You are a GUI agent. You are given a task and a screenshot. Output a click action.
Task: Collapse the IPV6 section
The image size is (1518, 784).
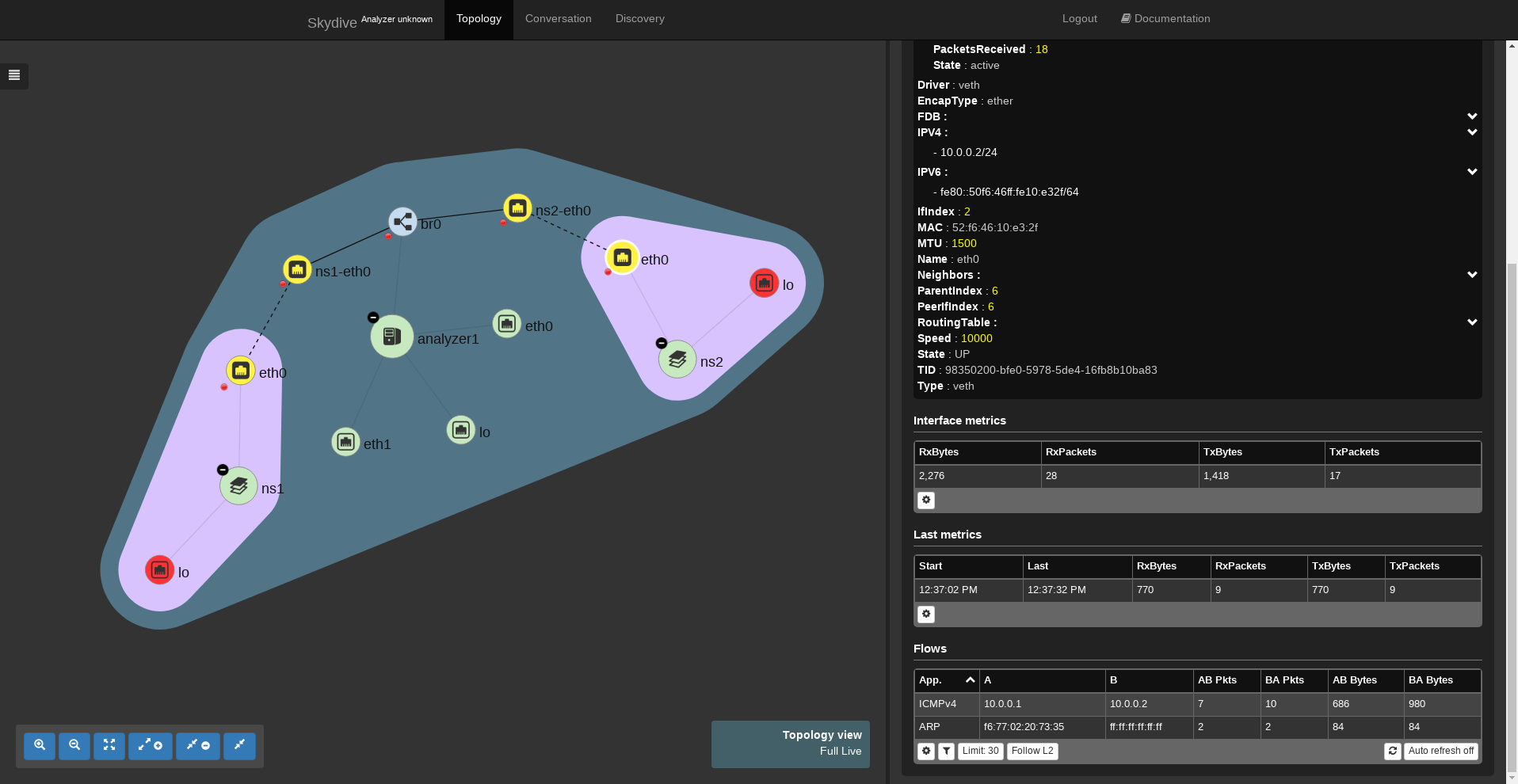1472,172
